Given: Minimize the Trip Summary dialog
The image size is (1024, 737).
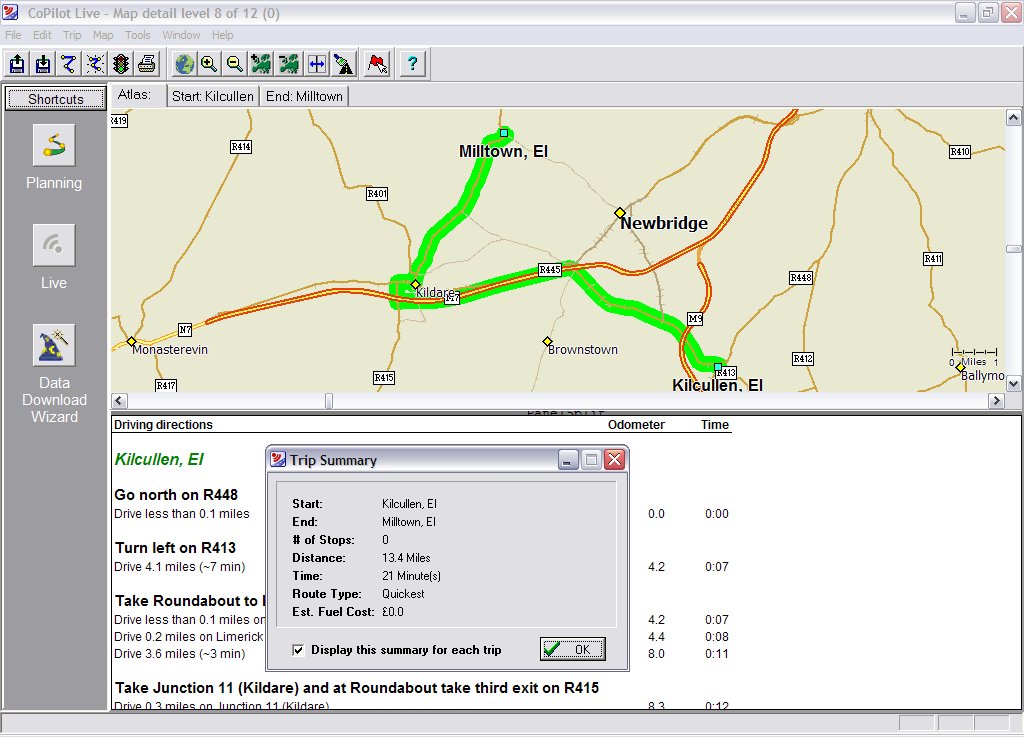Looking at the screenshot, I should pos(568,460).
